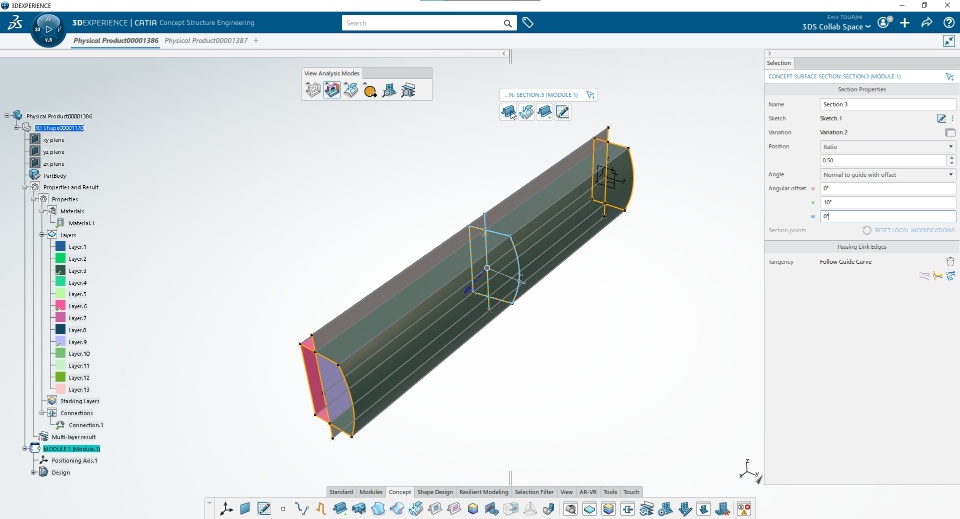Open the help question mark icon
The image size is (960, 519).
(948, 23)
